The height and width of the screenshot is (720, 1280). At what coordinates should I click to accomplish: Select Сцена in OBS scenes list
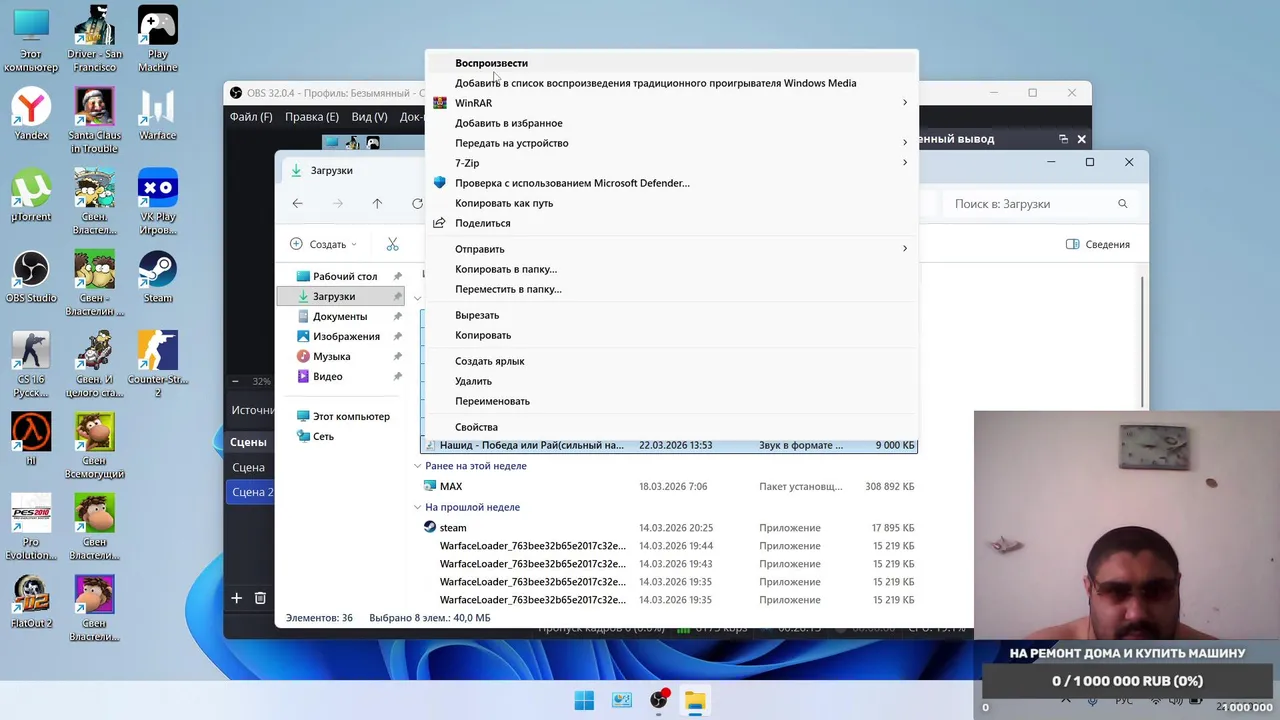[250, 467]
